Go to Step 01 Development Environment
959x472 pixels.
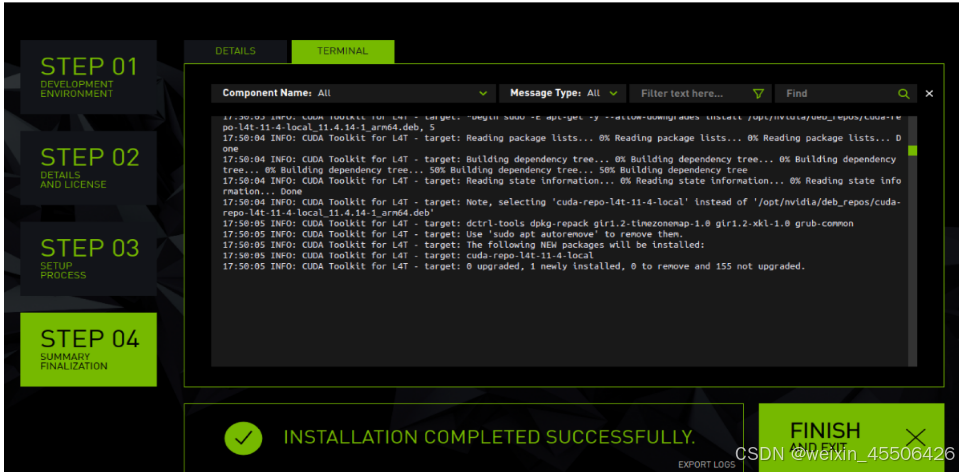89,77
